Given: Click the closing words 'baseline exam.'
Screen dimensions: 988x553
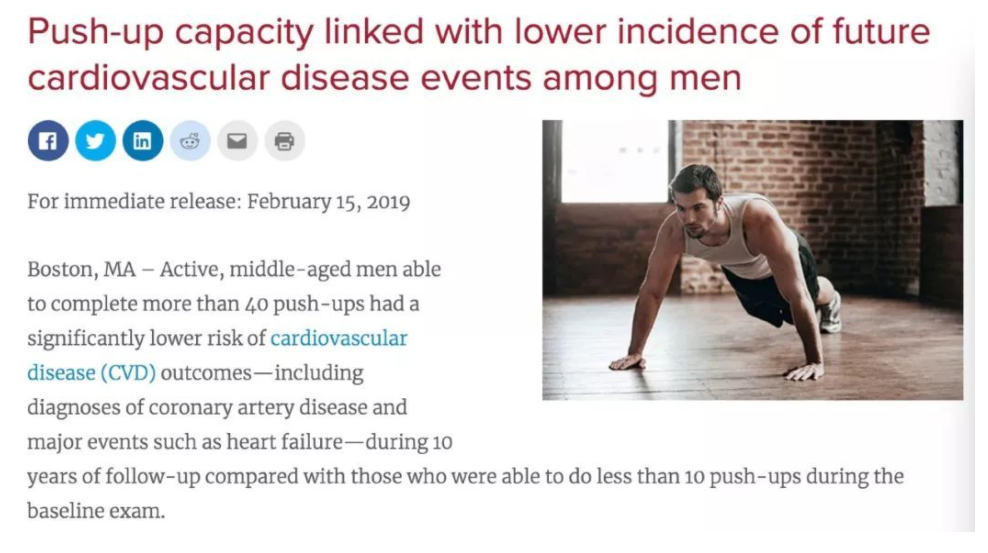Looking at the screenshot, I should point(96,511).
